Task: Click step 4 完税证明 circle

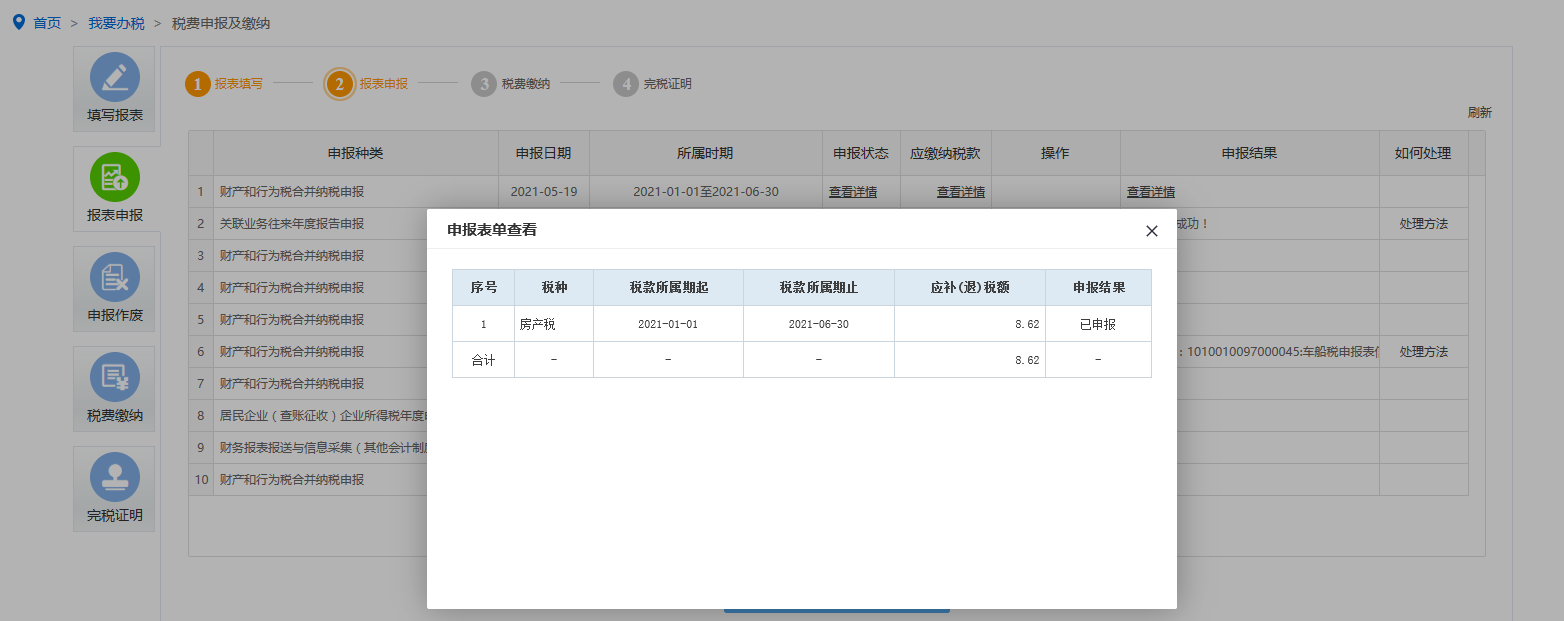Action: coord(626,84)
